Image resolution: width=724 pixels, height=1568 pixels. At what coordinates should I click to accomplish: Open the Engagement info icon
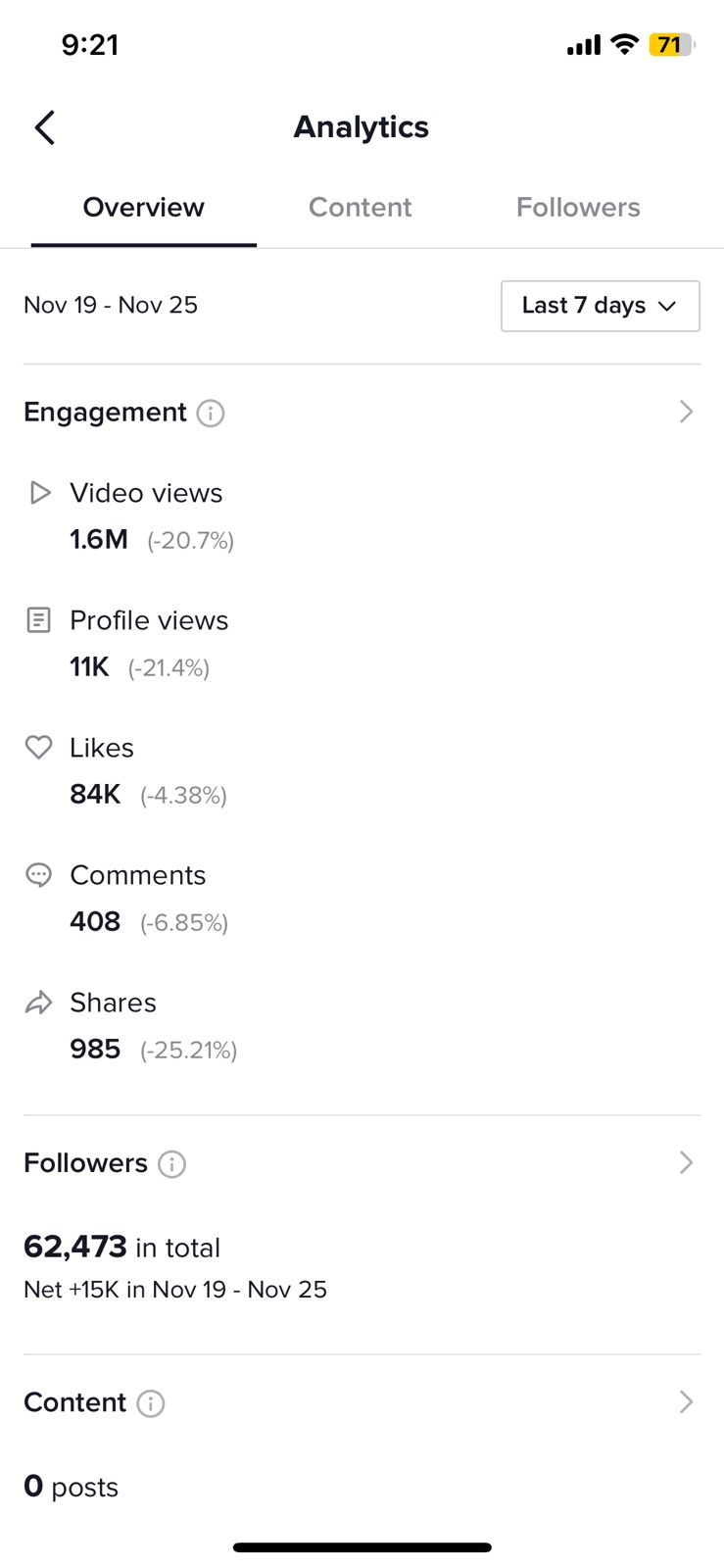(x=211, y=414)
